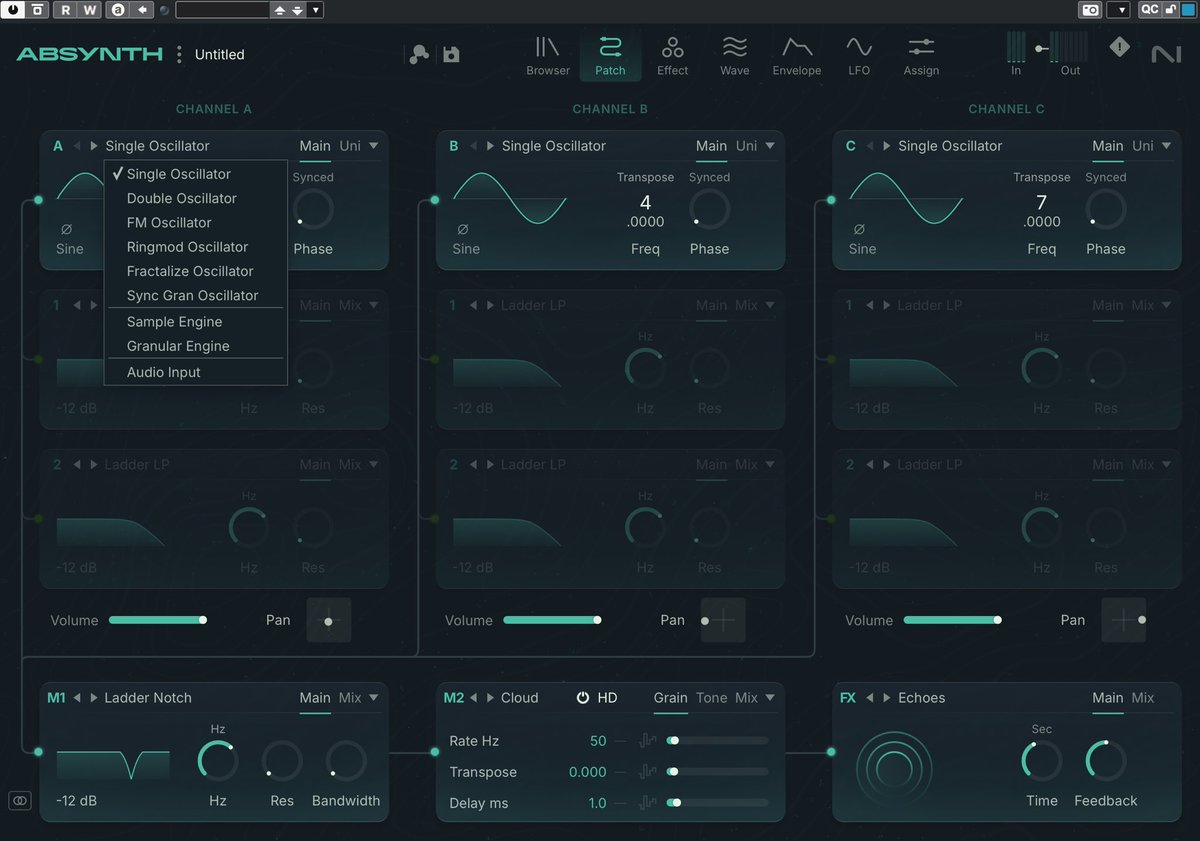Image resolution: width=1200 pixels, height=841 pixels.
Task: Click the Channel B Pan XY pad
Action: click(723, 620)
